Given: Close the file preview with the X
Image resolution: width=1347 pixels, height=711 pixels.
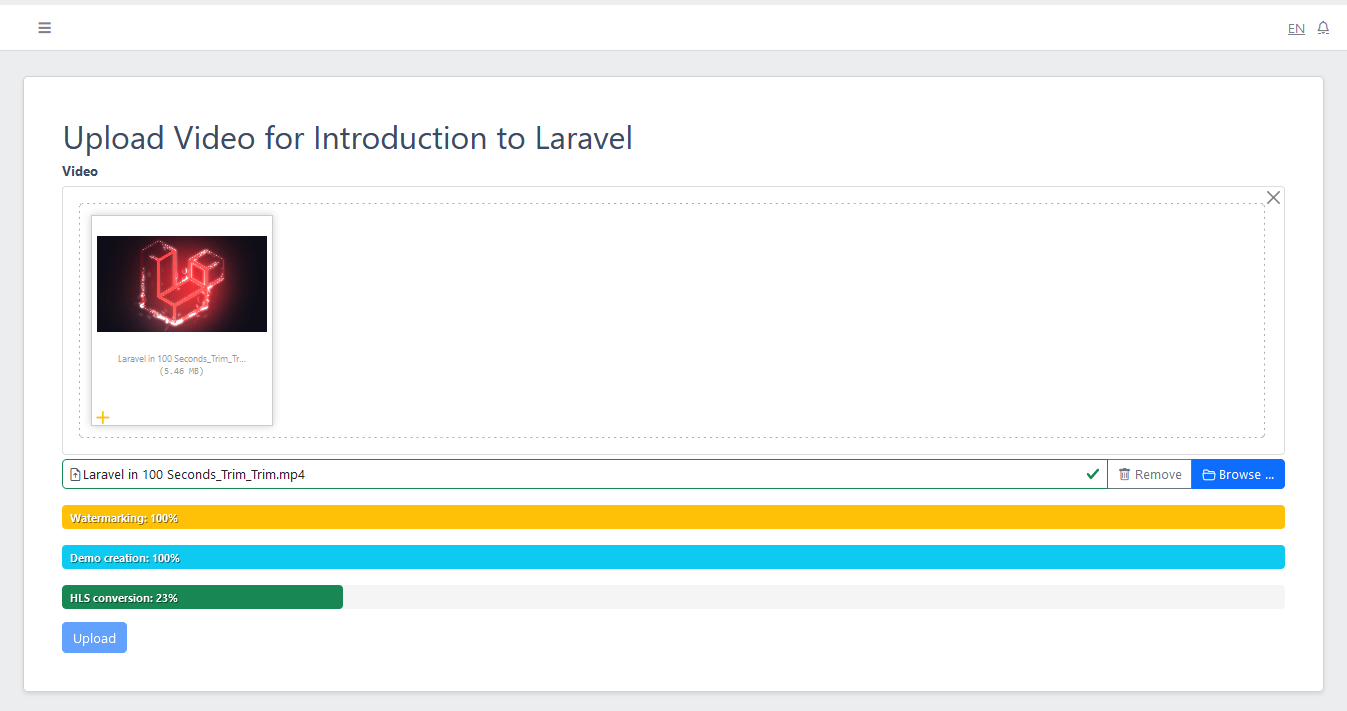Looking at the screenshot, I should 1273,197.
